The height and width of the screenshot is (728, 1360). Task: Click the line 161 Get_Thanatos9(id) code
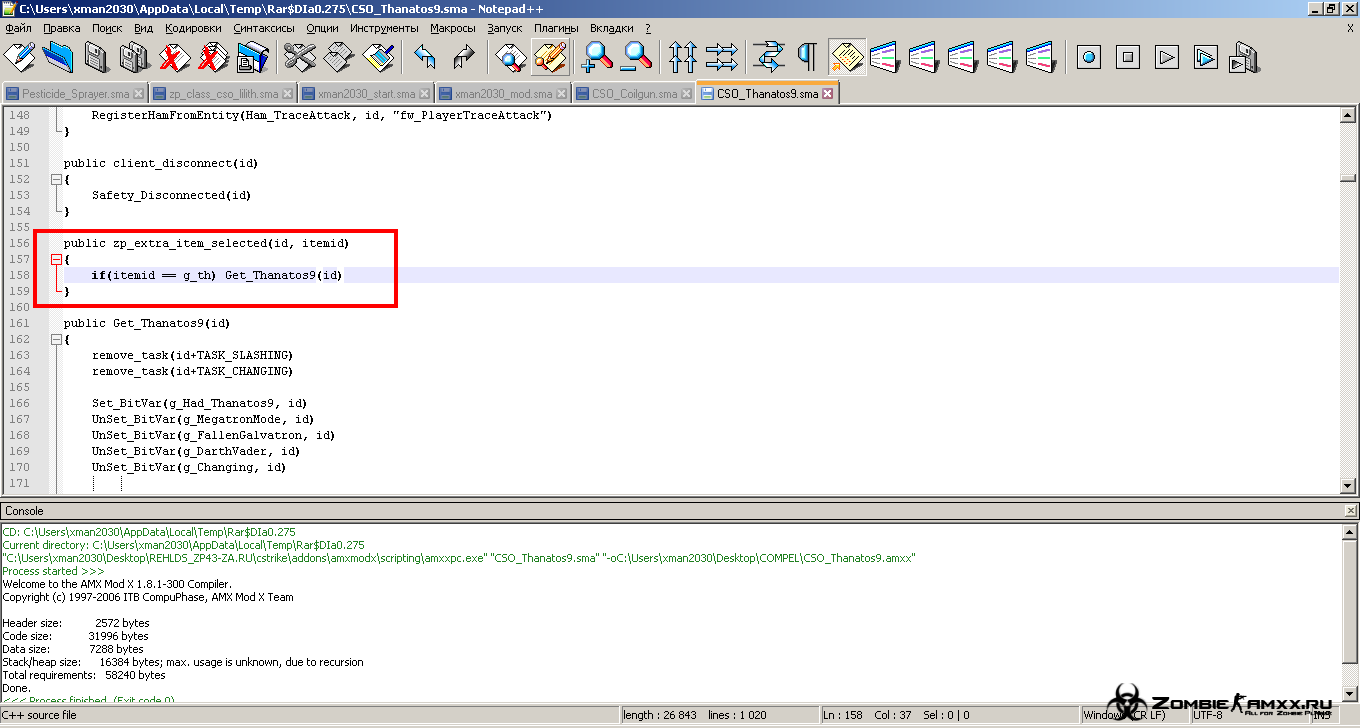(x=147, y=323)
